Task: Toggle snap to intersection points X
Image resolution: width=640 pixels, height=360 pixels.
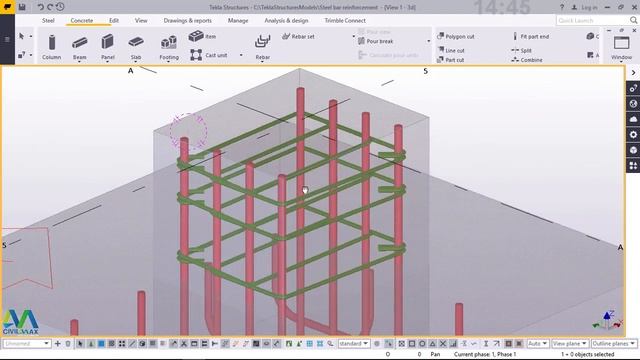Action: coord(442,344)
